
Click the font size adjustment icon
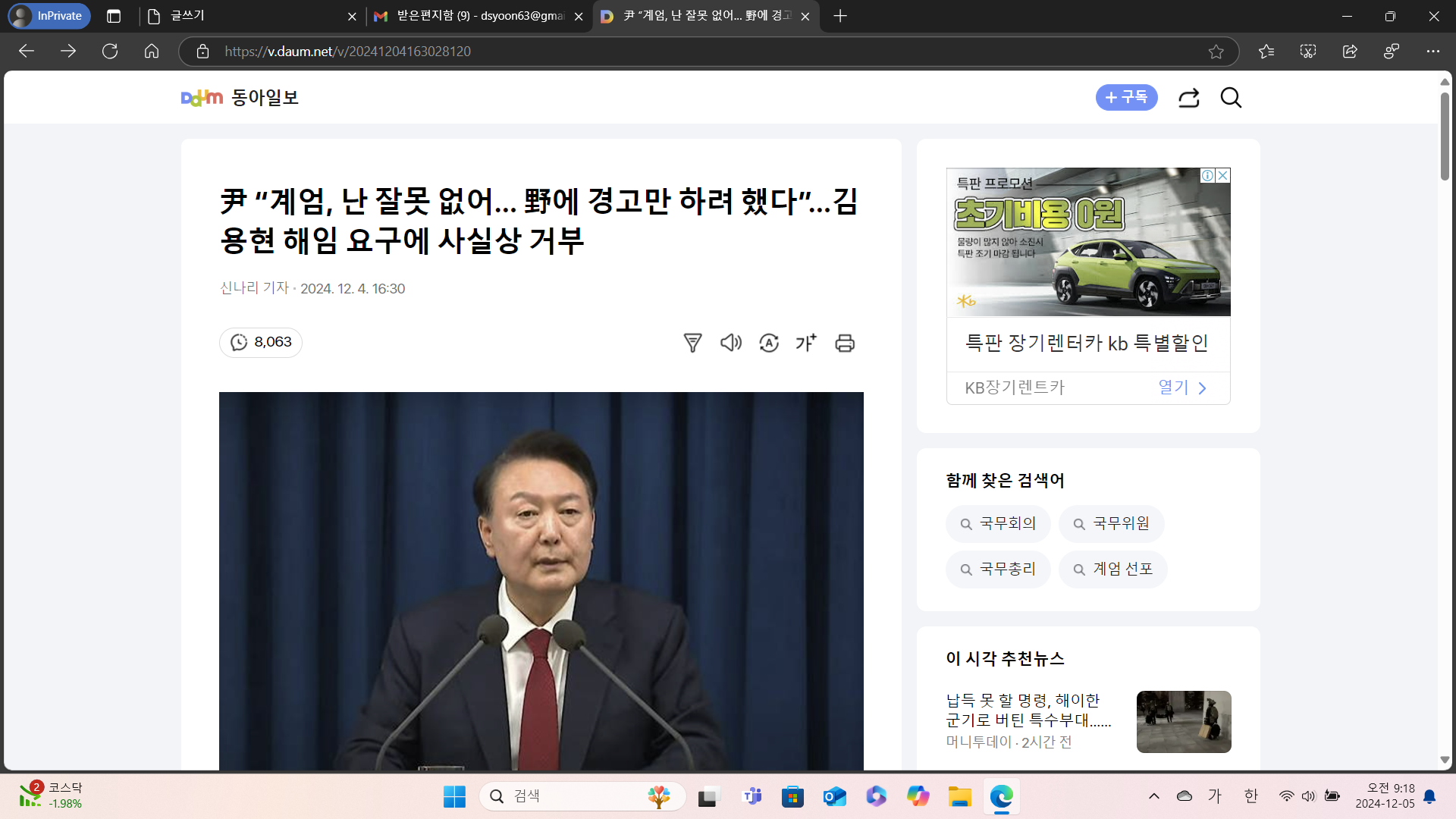tap(806, 343)
